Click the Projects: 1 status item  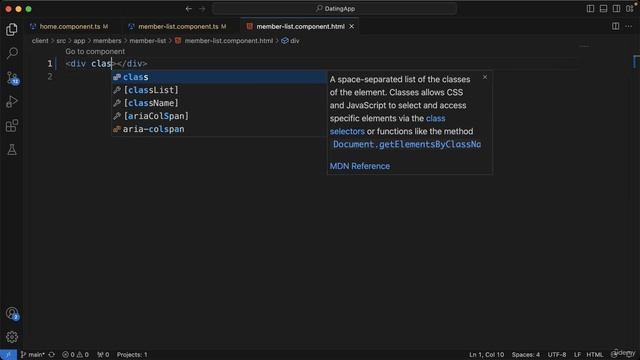[132, 355]
